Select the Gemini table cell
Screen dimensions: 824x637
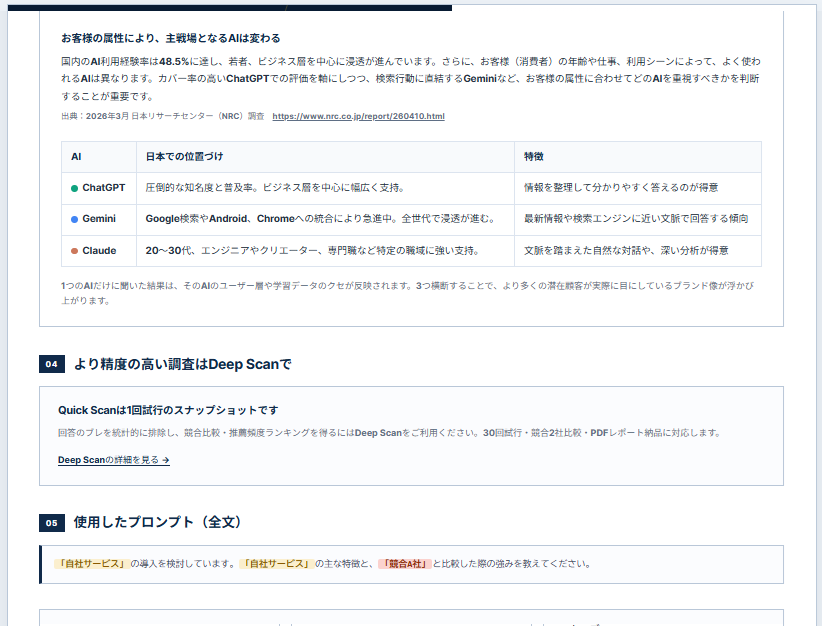tap(99, 219)
